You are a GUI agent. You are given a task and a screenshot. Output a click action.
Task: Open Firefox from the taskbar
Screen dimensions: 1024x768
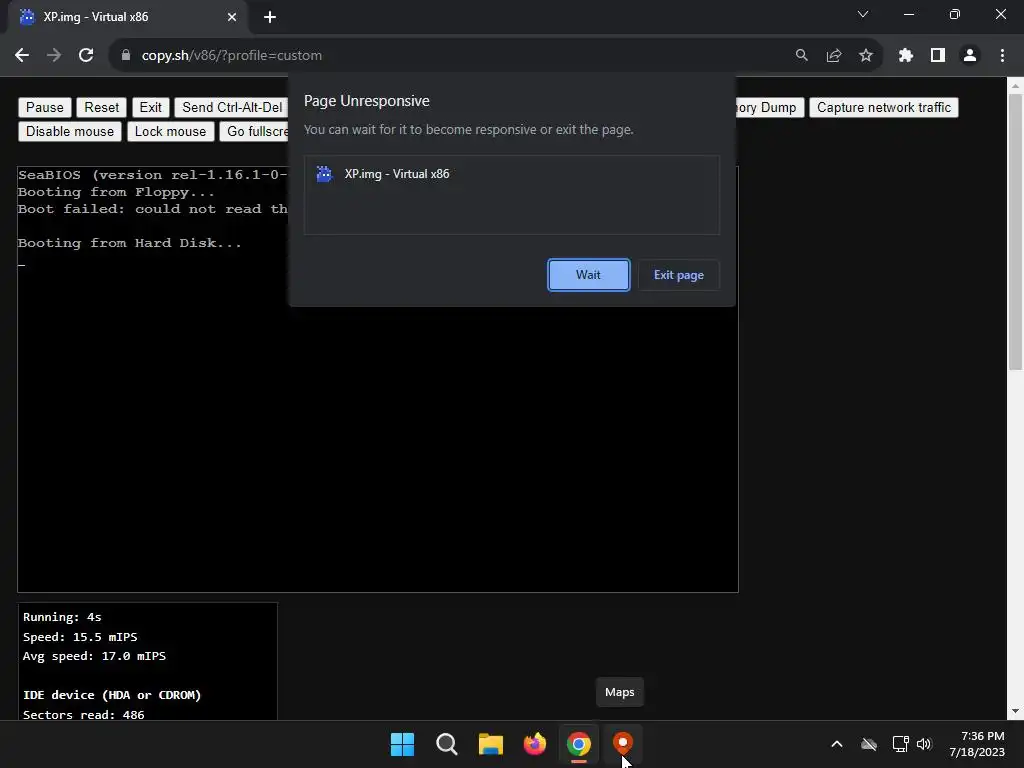(x=535, y=744)
